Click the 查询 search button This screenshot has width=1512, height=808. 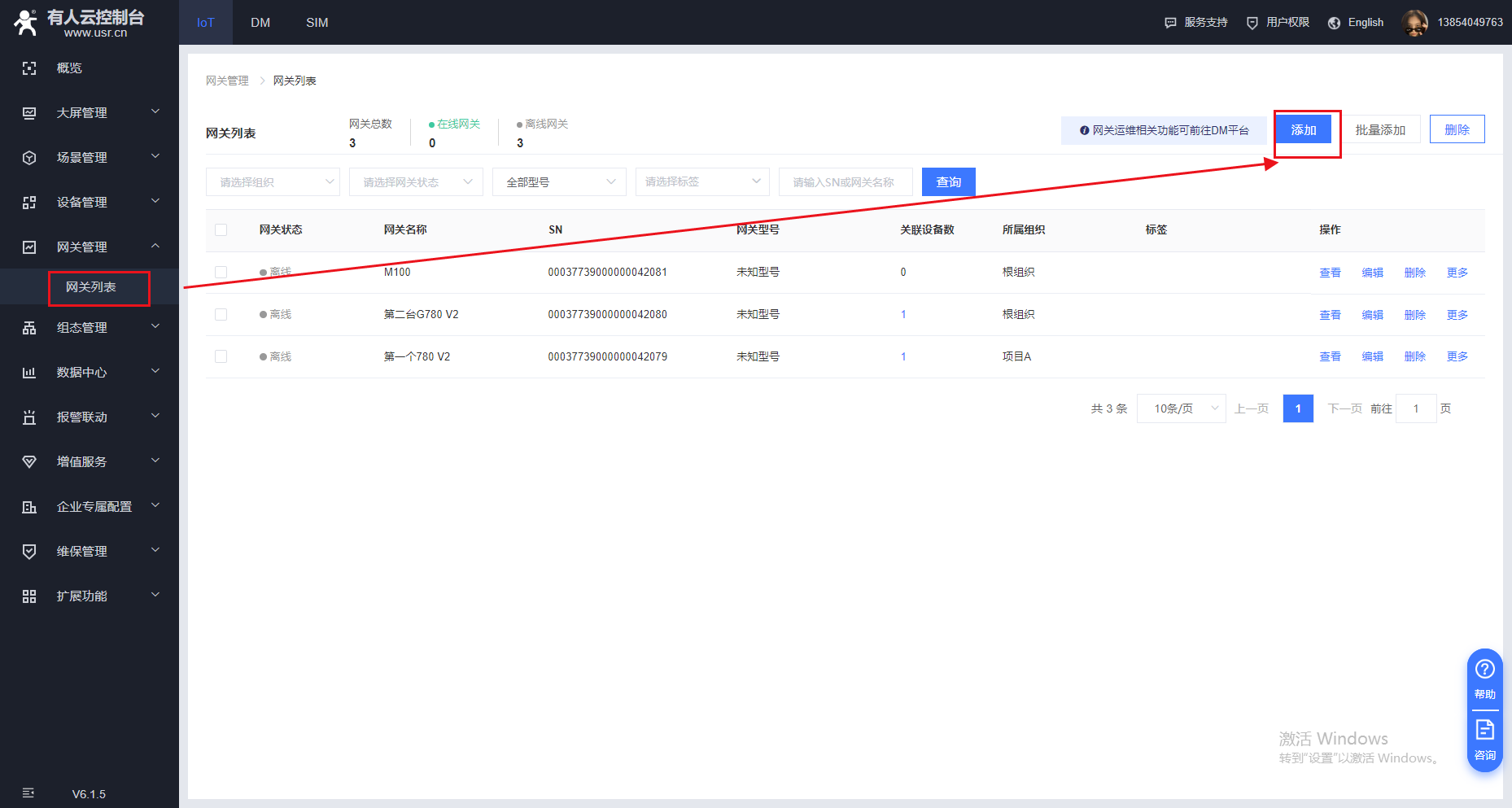coord(948,182)
